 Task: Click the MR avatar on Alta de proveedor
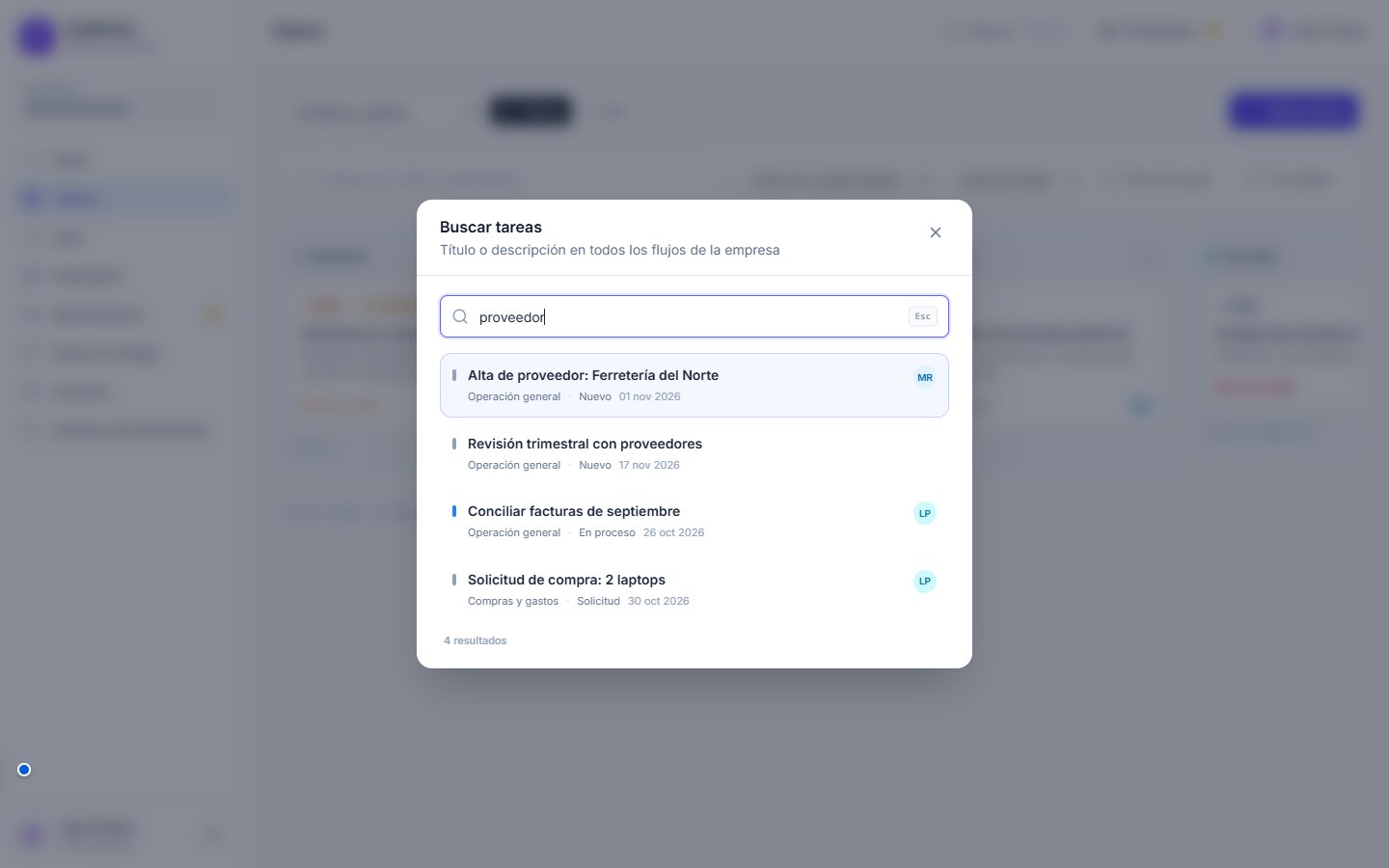[925, 377]
